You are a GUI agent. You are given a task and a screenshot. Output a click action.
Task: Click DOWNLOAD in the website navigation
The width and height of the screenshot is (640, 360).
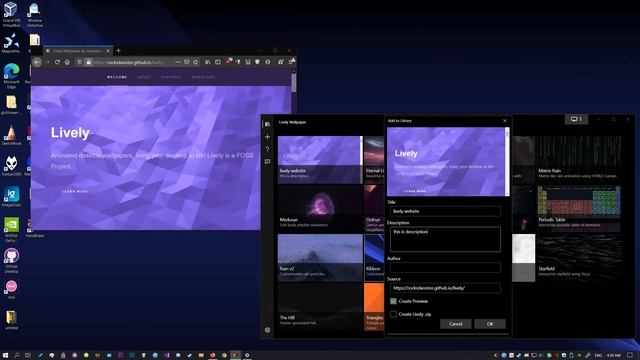203,77
